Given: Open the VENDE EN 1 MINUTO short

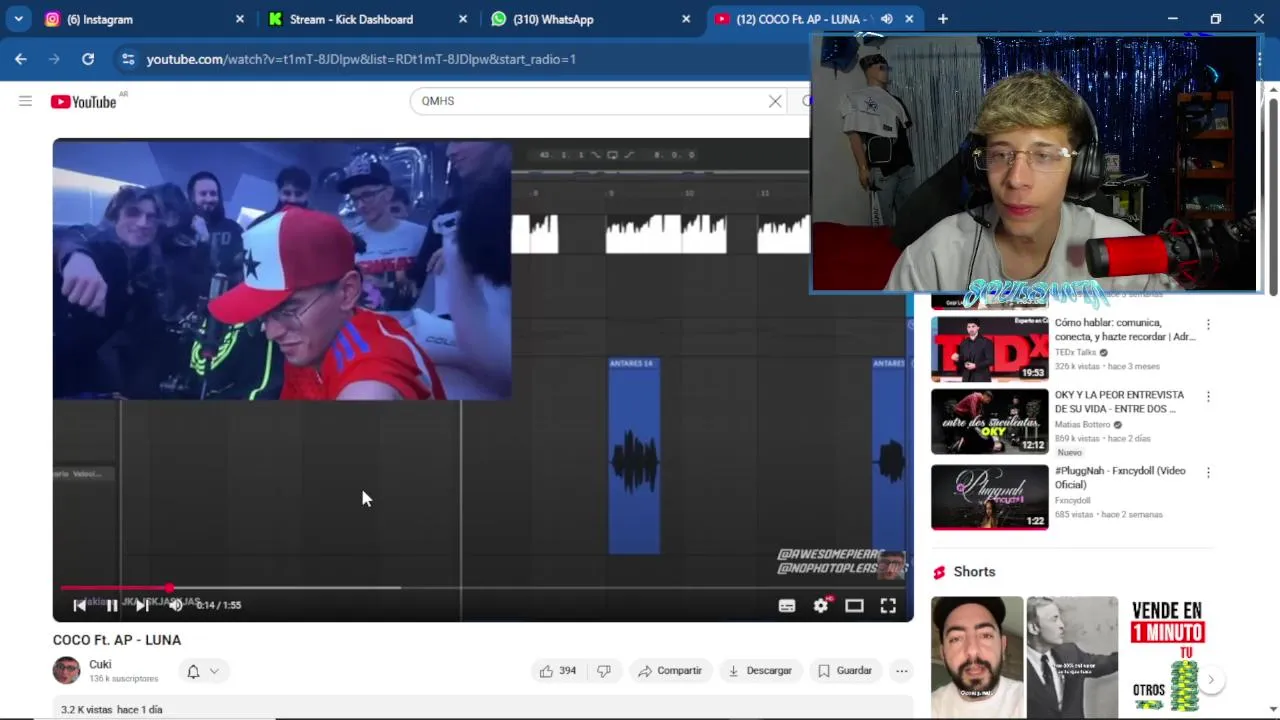Looking at the screenshot, I should 1167,657.
